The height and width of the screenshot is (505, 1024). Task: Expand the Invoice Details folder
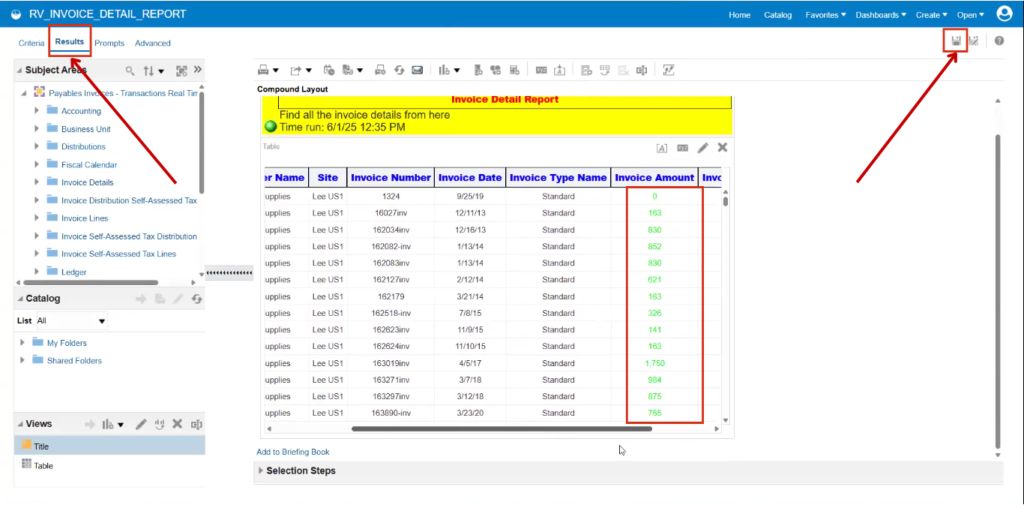coord(37,182)
